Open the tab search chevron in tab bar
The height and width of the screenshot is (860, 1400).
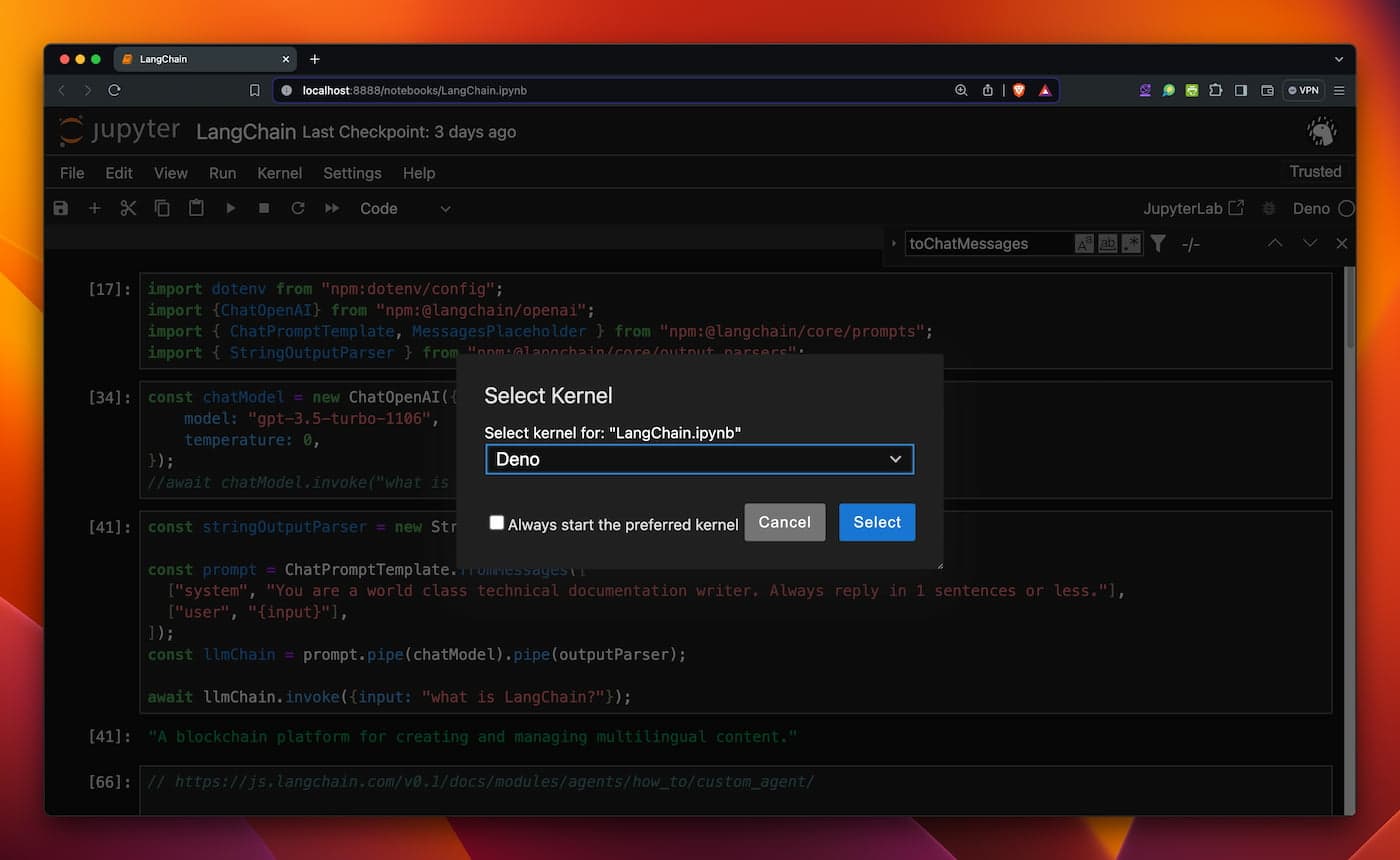point(1339,59)
